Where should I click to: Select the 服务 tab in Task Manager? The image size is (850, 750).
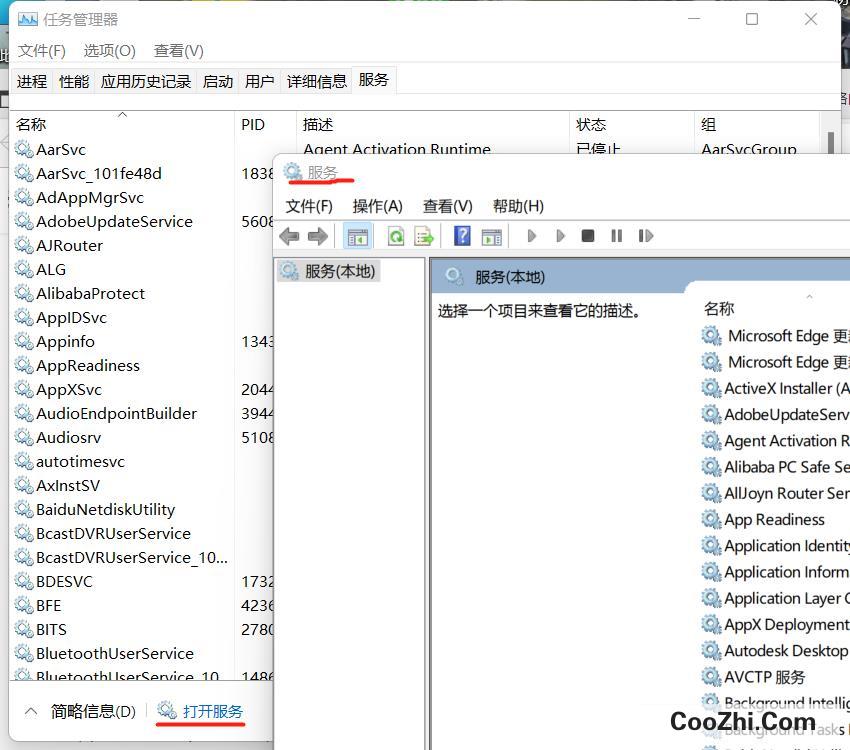tap(374, 80)
